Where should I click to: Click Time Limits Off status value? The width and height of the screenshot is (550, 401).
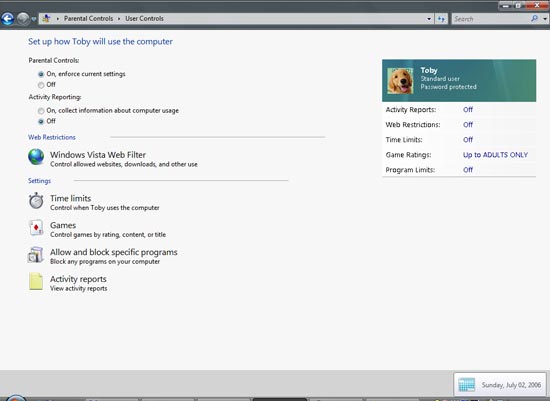click(468, 140)
